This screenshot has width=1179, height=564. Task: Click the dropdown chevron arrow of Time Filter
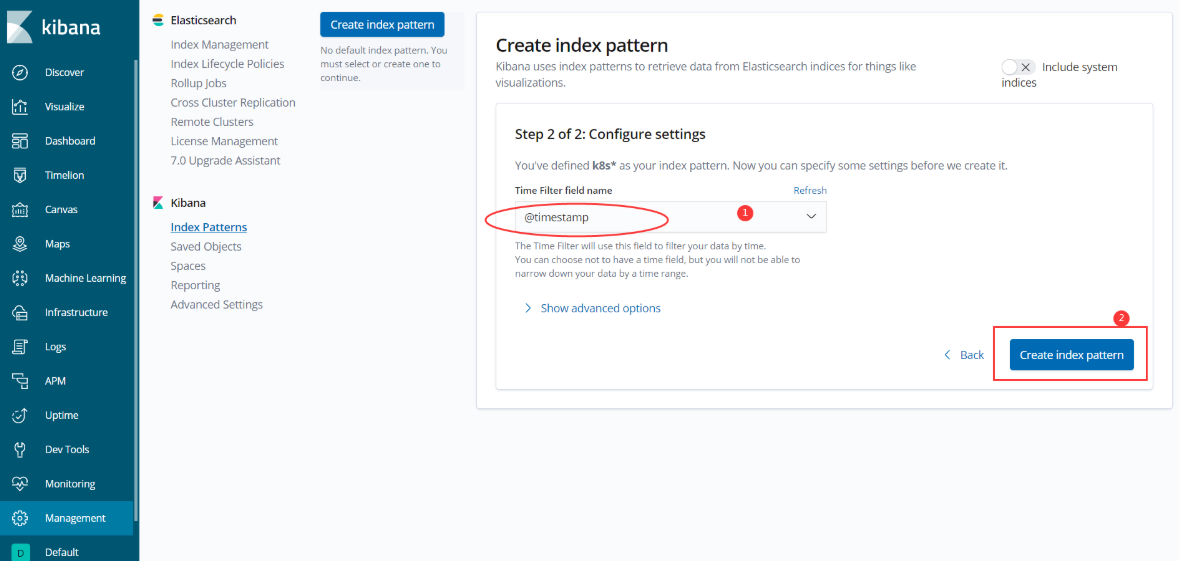coord(811,217)
